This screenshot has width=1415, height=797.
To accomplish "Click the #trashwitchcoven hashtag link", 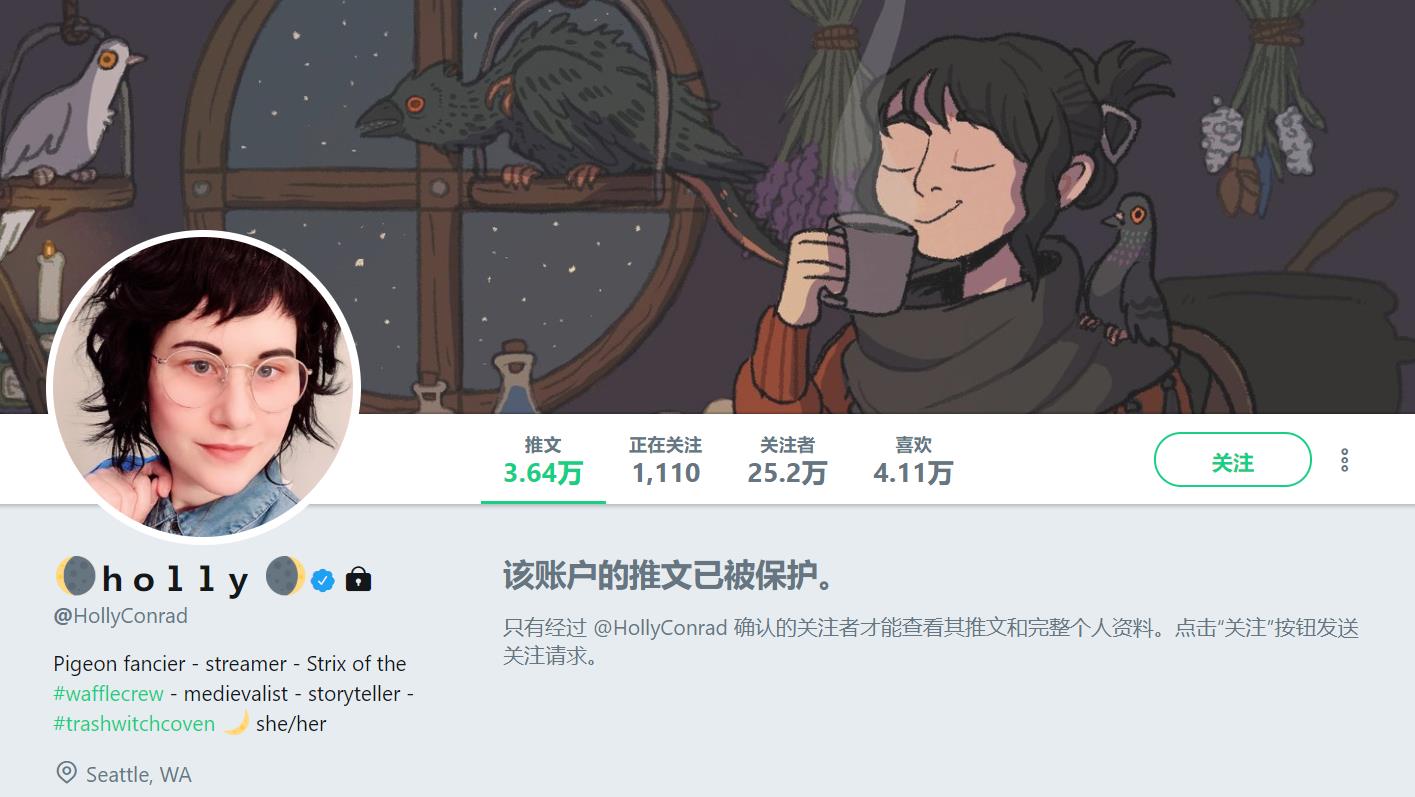I will (134, 723).
